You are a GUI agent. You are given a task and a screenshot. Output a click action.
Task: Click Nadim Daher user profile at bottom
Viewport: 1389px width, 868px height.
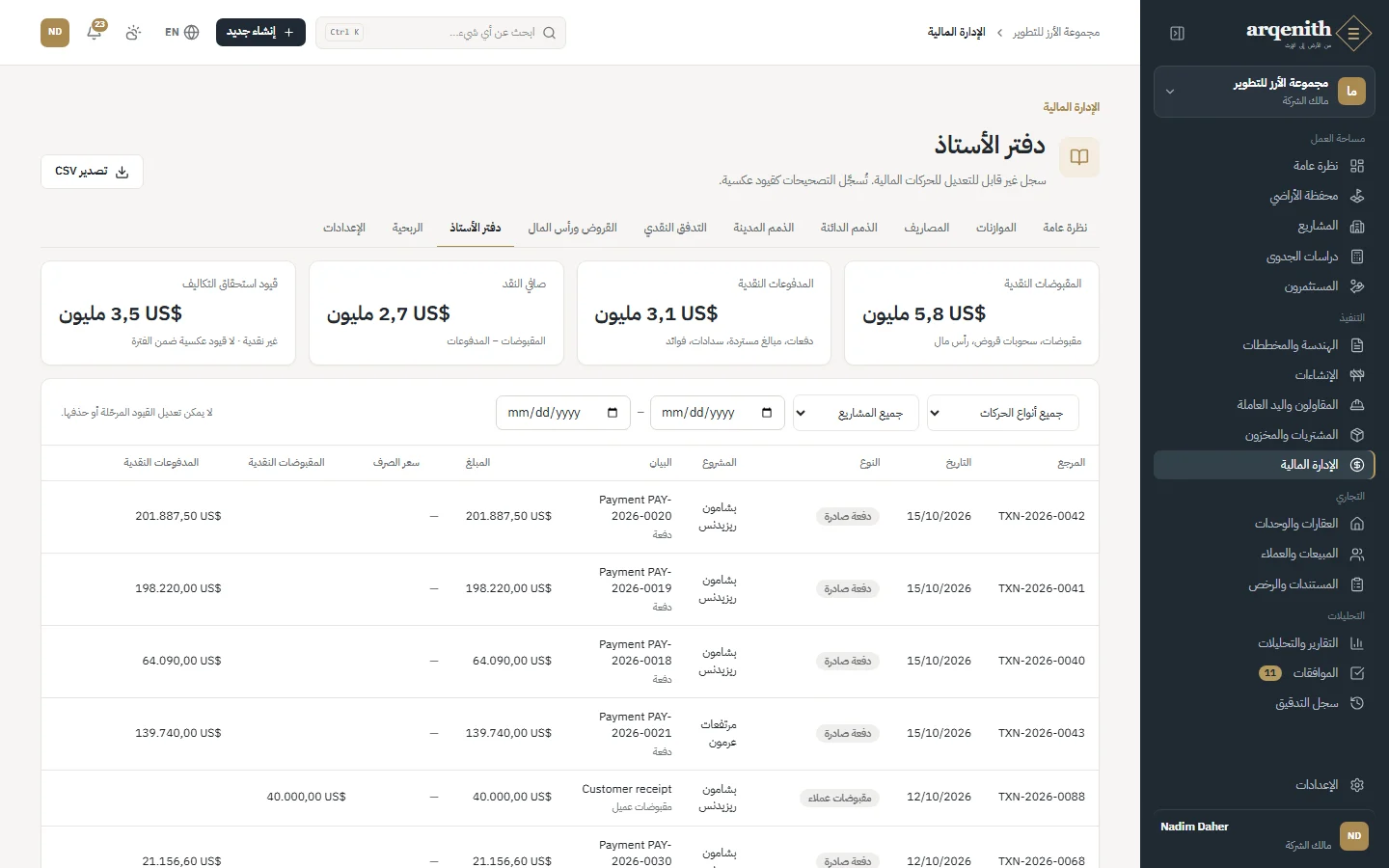[1265, 835]
